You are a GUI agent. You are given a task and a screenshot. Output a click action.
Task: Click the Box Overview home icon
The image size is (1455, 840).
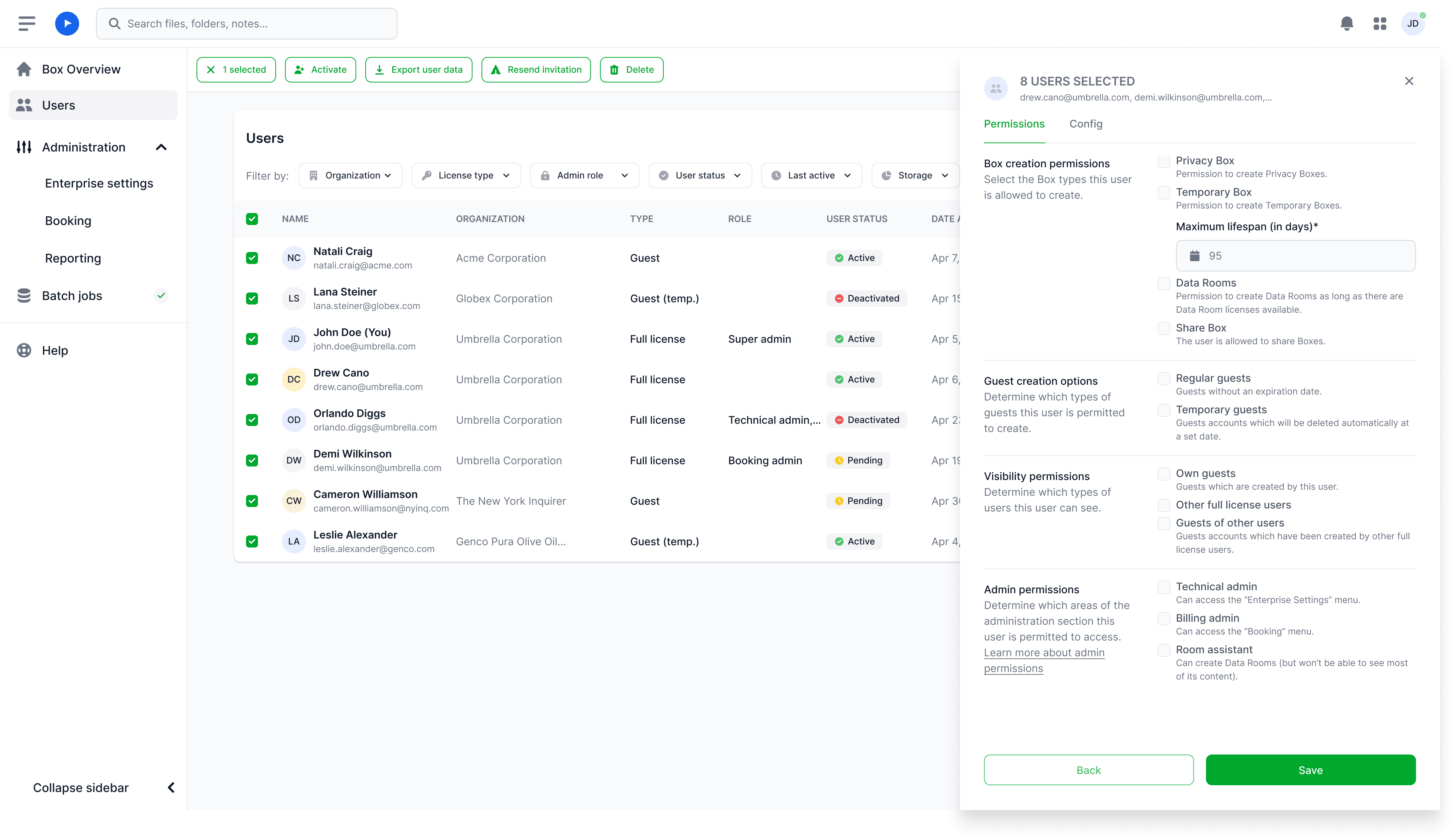[24, 69]
